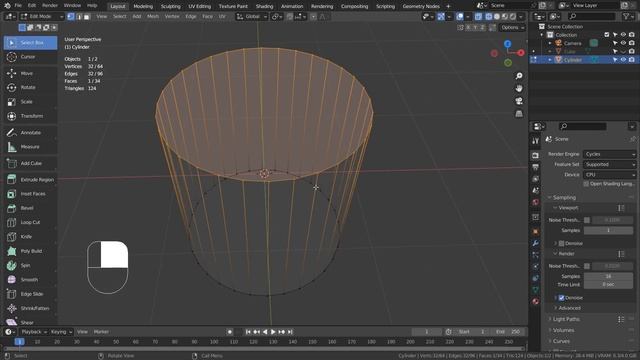Switch to the Shading workspace tab

(x=264, y=6)
